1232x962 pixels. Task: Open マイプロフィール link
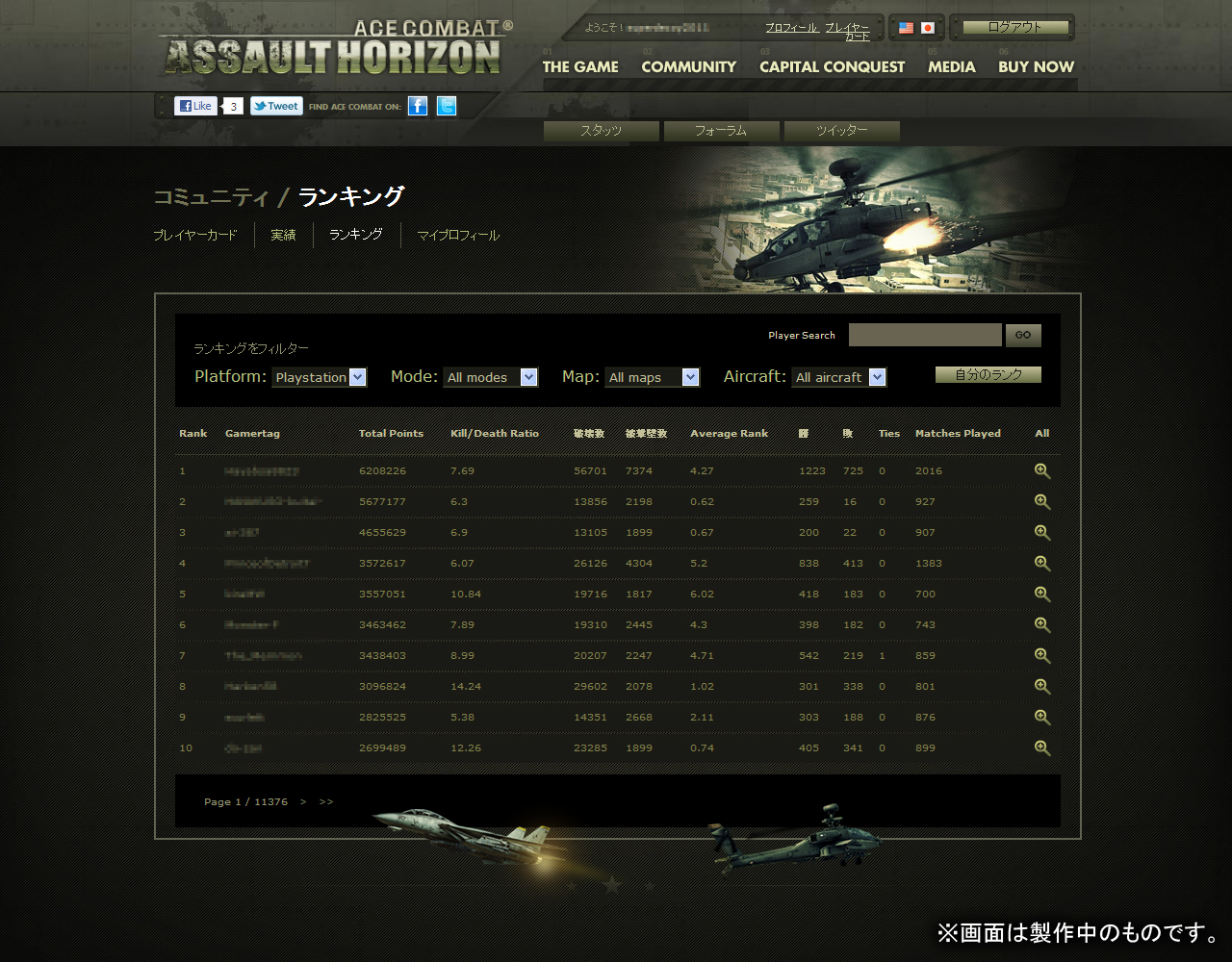458,235
